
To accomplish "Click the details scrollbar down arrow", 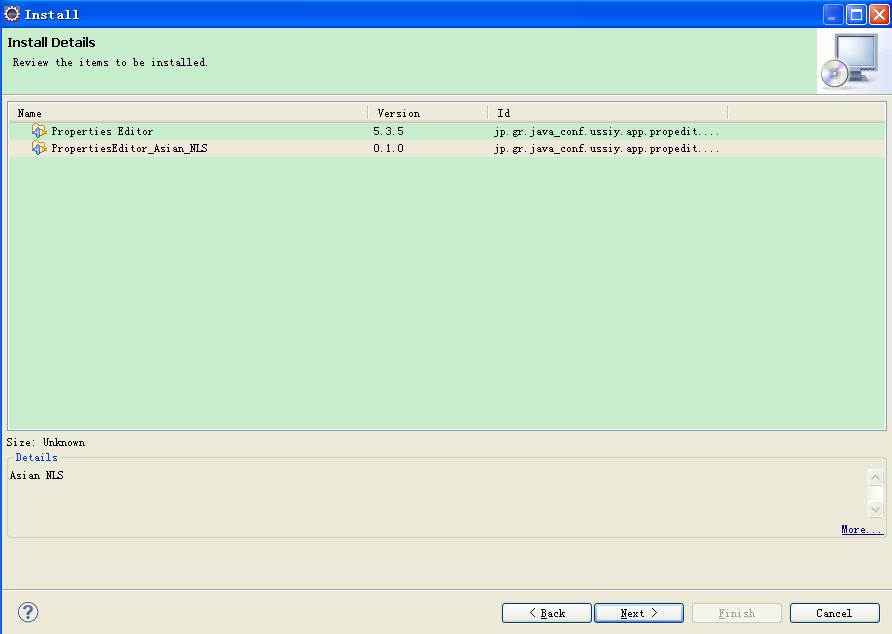I will (x=876, y=509).
